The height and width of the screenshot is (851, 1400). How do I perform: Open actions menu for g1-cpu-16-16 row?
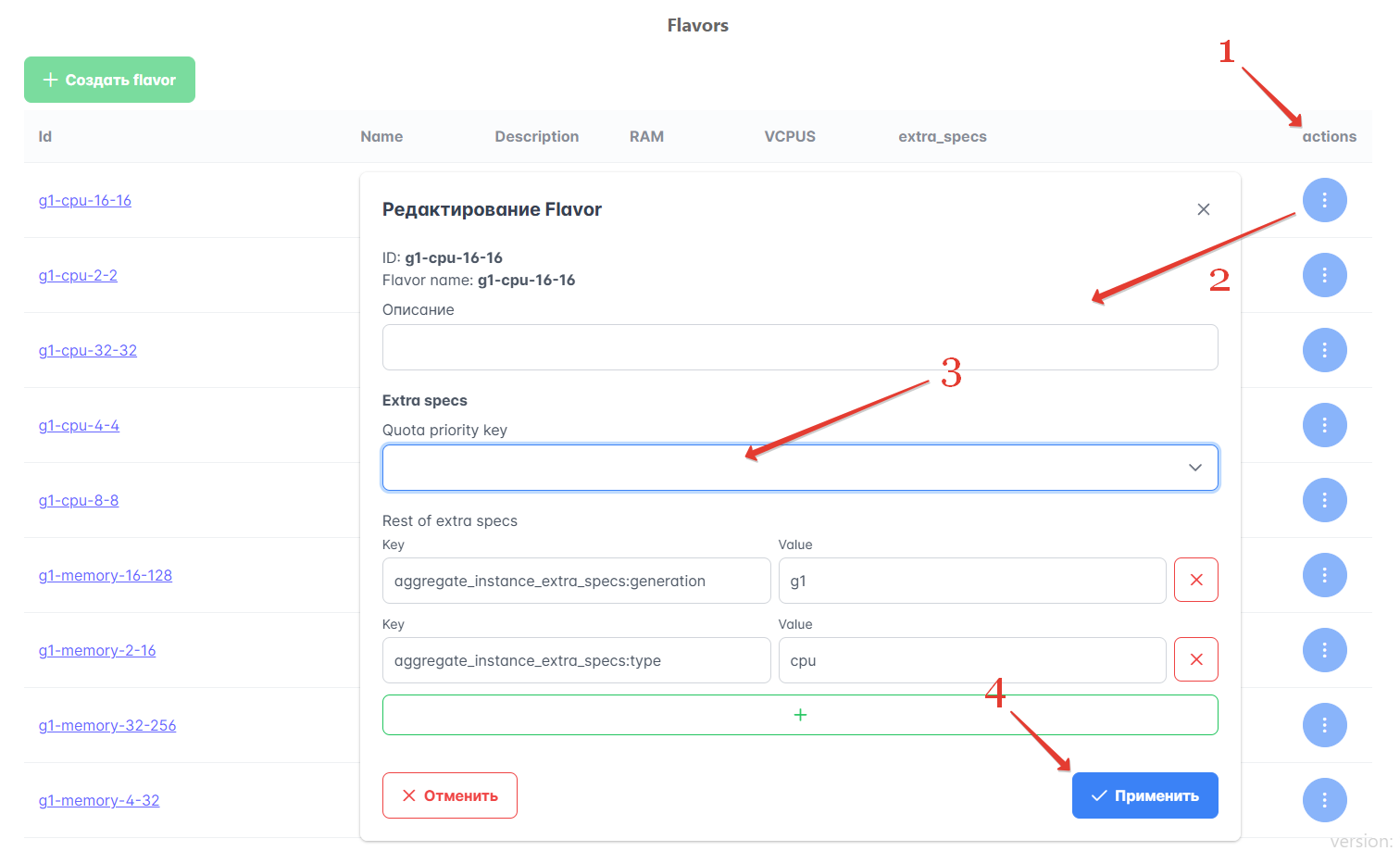click(1324, 200)
